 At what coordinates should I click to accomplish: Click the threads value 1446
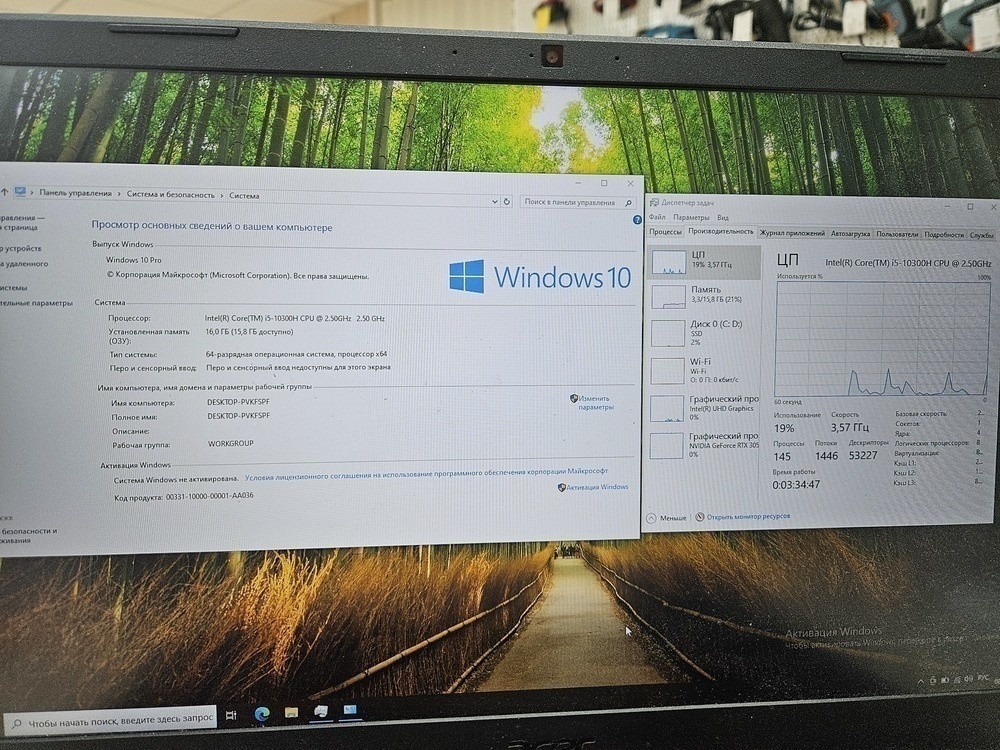(x=826, y=455)
